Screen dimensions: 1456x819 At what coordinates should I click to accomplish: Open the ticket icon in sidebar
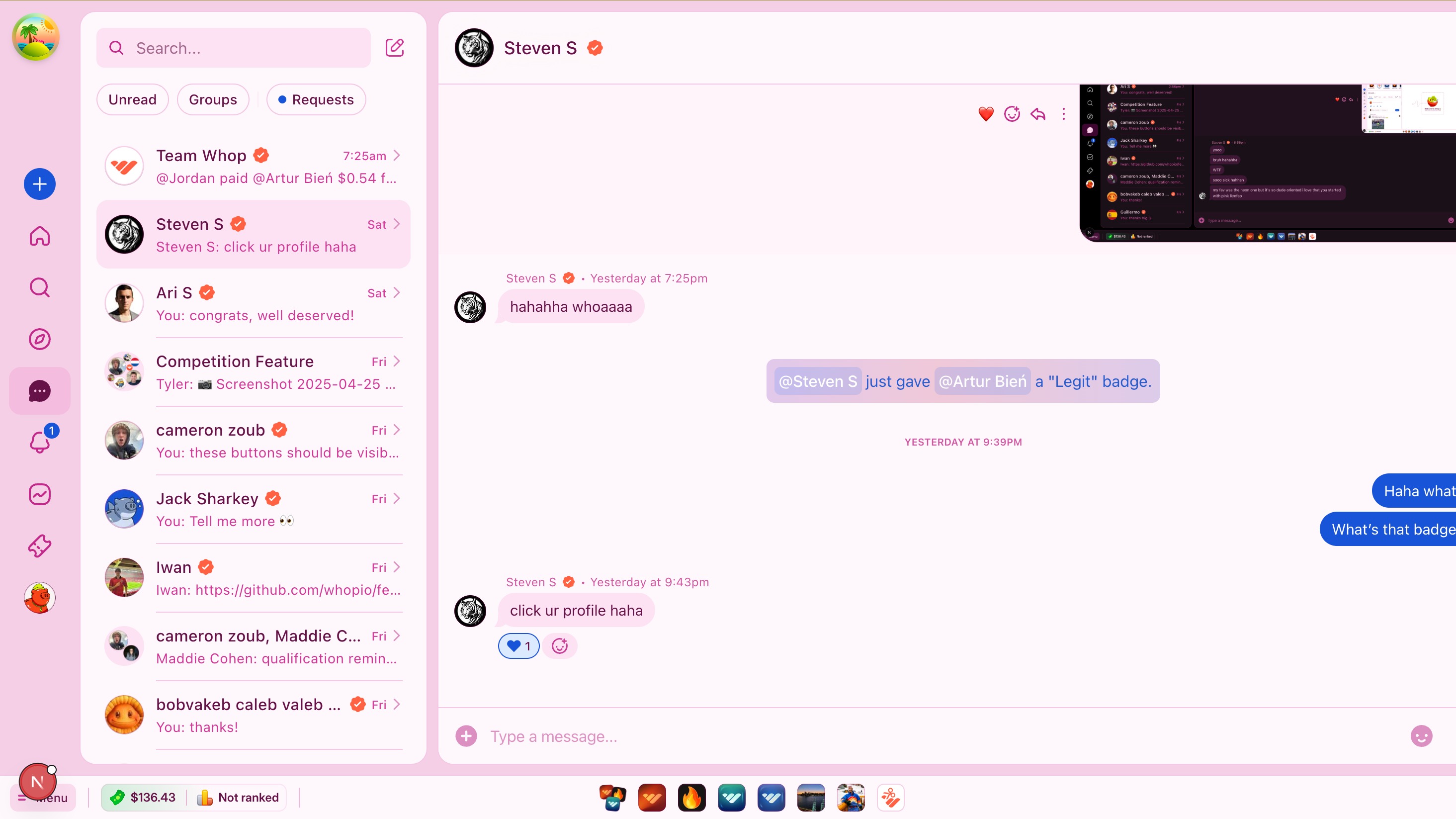point(40,546)
